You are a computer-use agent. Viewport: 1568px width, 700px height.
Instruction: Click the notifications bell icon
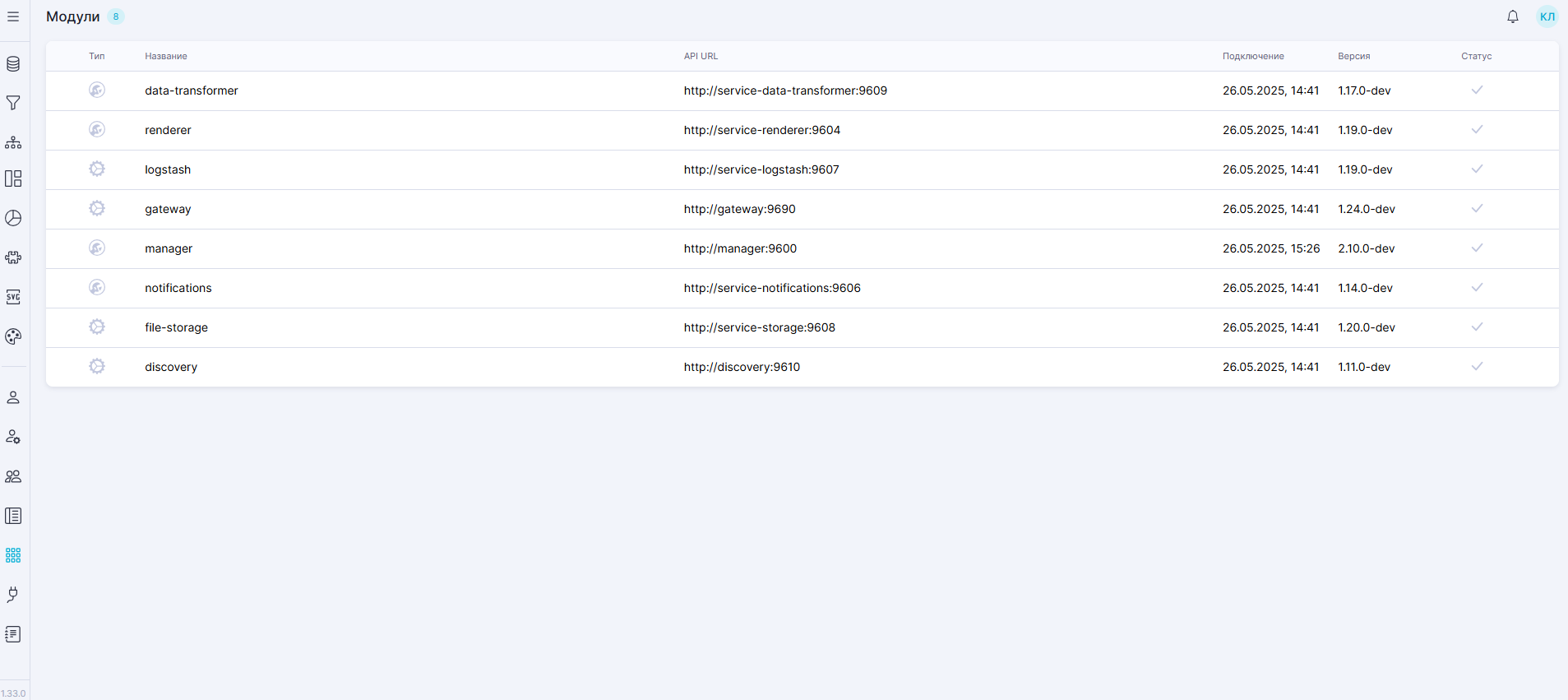[x=1512, y=16]
